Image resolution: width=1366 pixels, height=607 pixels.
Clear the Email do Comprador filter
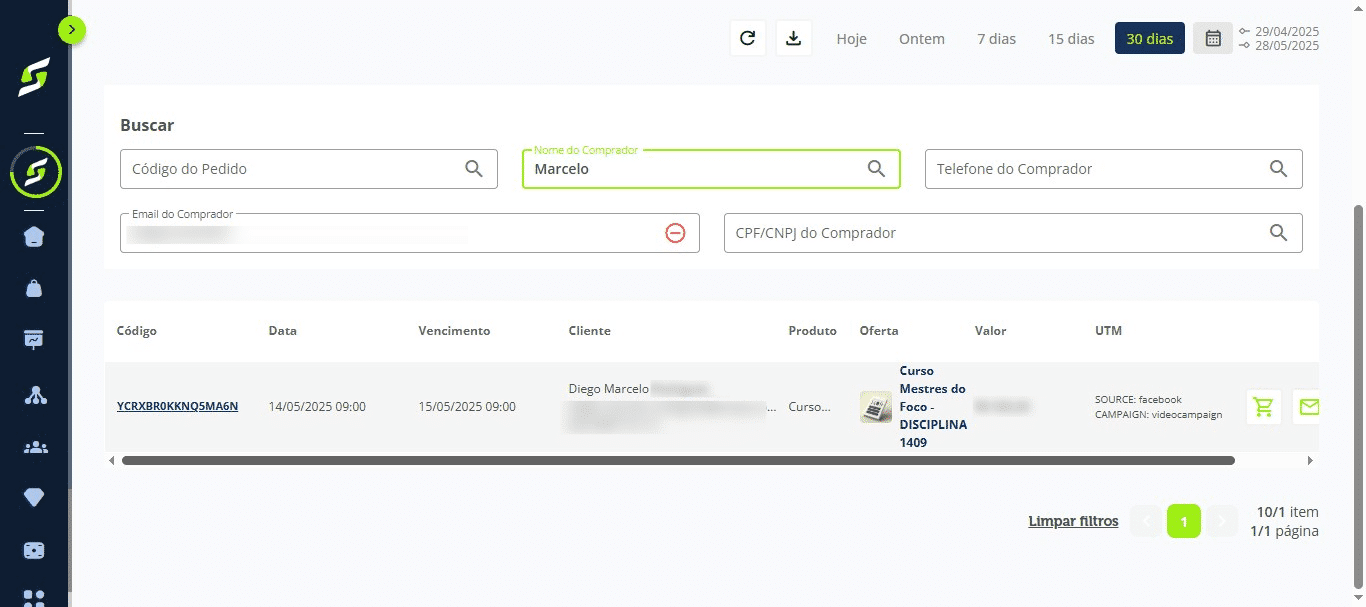pos(675,233)
